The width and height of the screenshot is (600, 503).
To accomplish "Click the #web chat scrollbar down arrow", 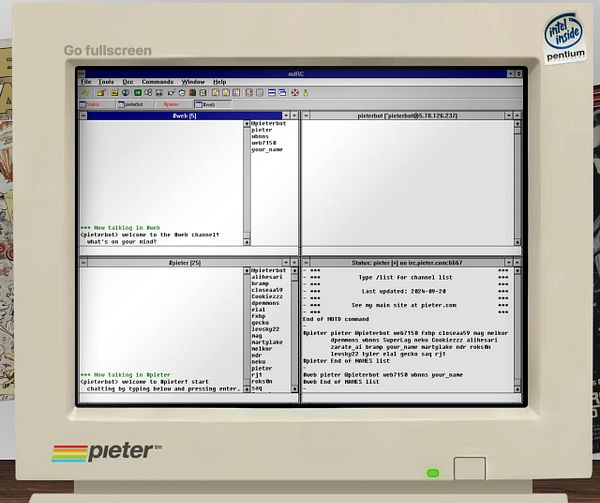I will pyautogui.click(x=247, y=242).
